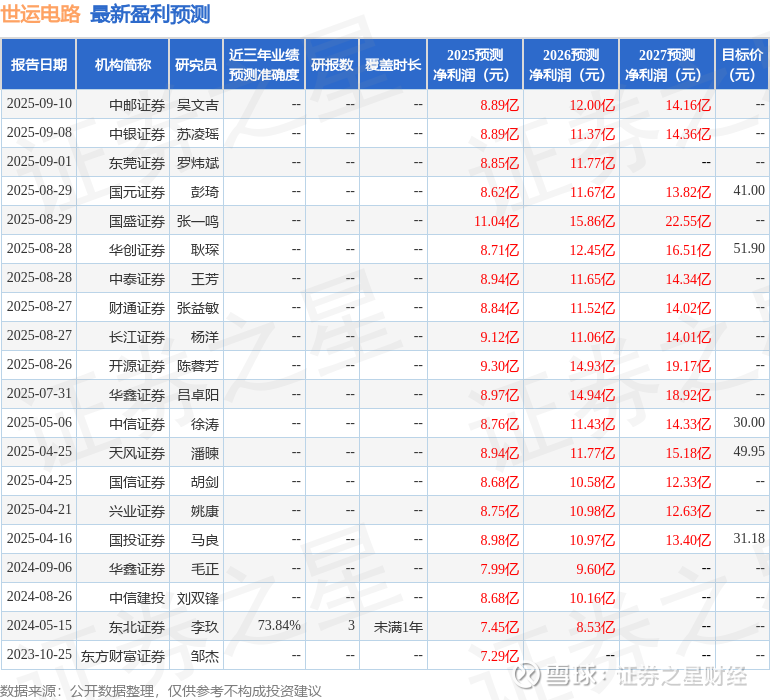Image resolution: width=770 pixels, height=700 pixels.
Task: Click the institution 中泰证券
Action: coord(137,279)
